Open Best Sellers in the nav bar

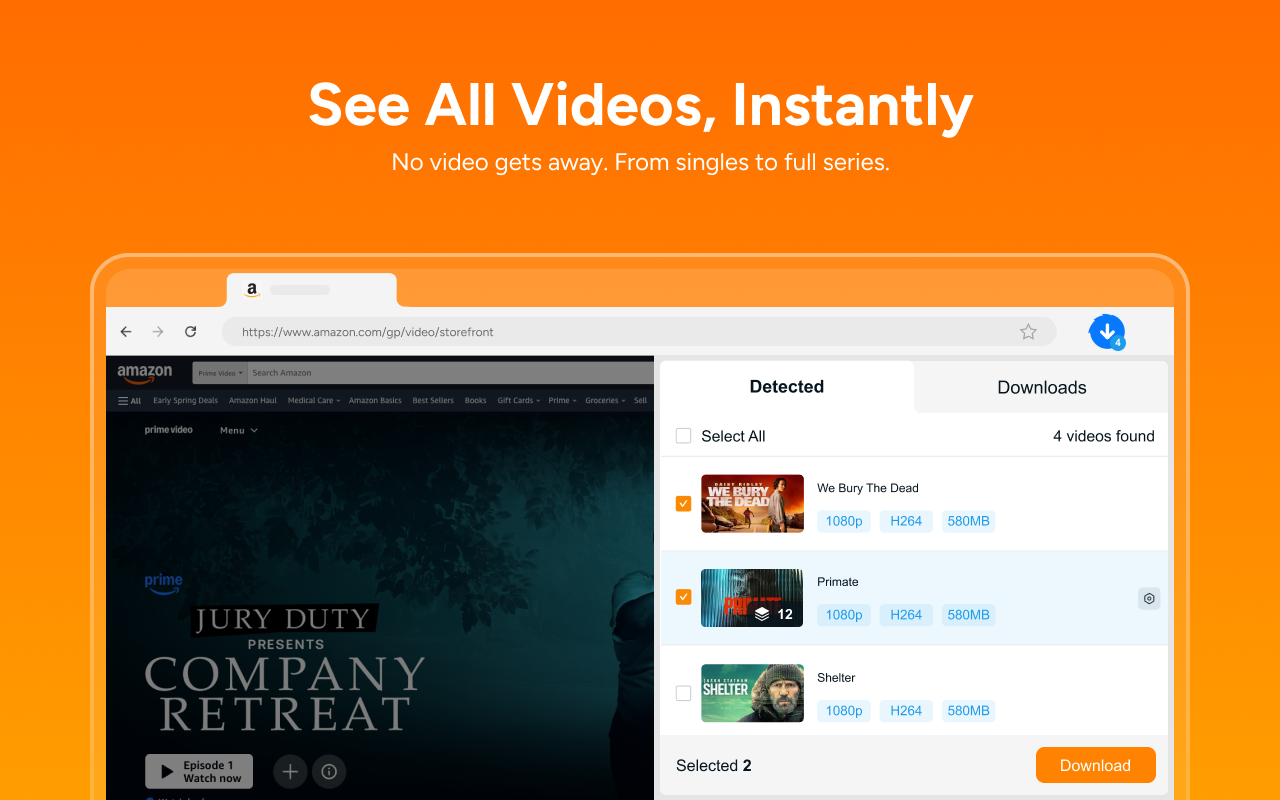coord(433,401)
